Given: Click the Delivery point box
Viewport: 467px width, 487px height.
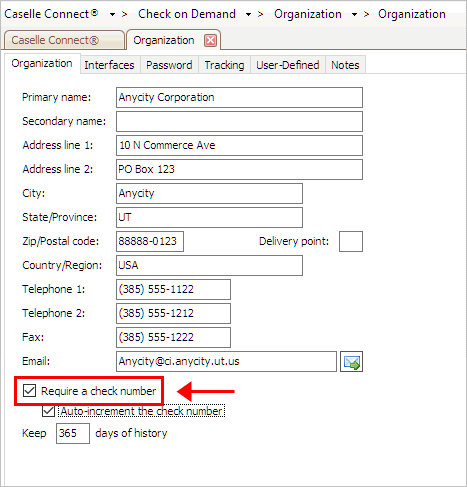Looking at the screenshot, I should pos(351,241).
